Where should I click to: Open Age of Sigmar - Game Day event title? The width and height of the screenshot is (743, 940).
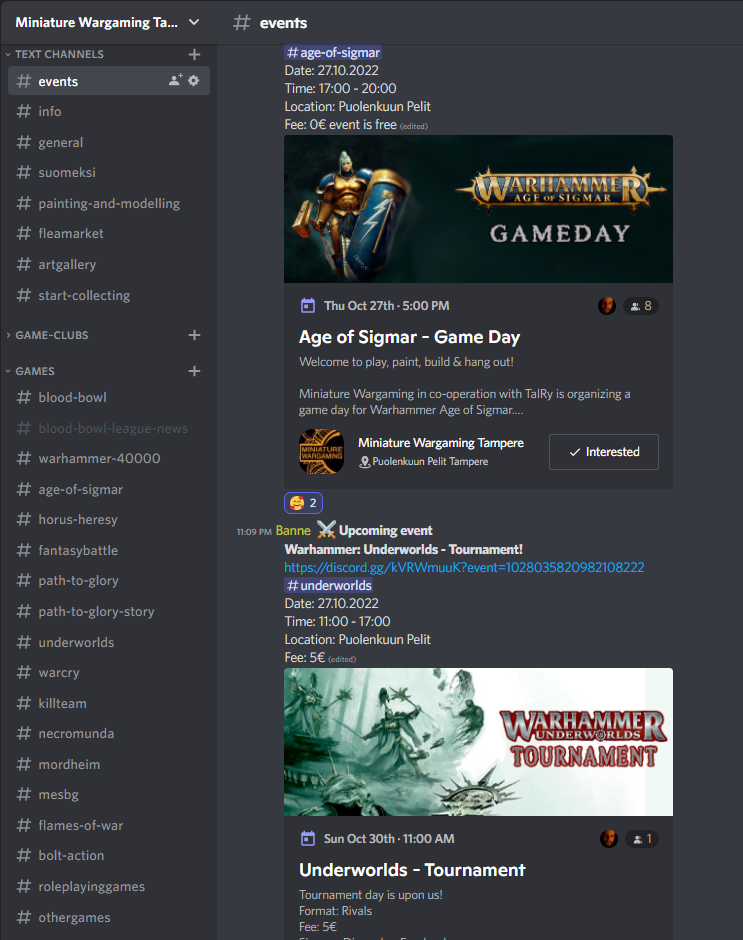pos(410,337)
